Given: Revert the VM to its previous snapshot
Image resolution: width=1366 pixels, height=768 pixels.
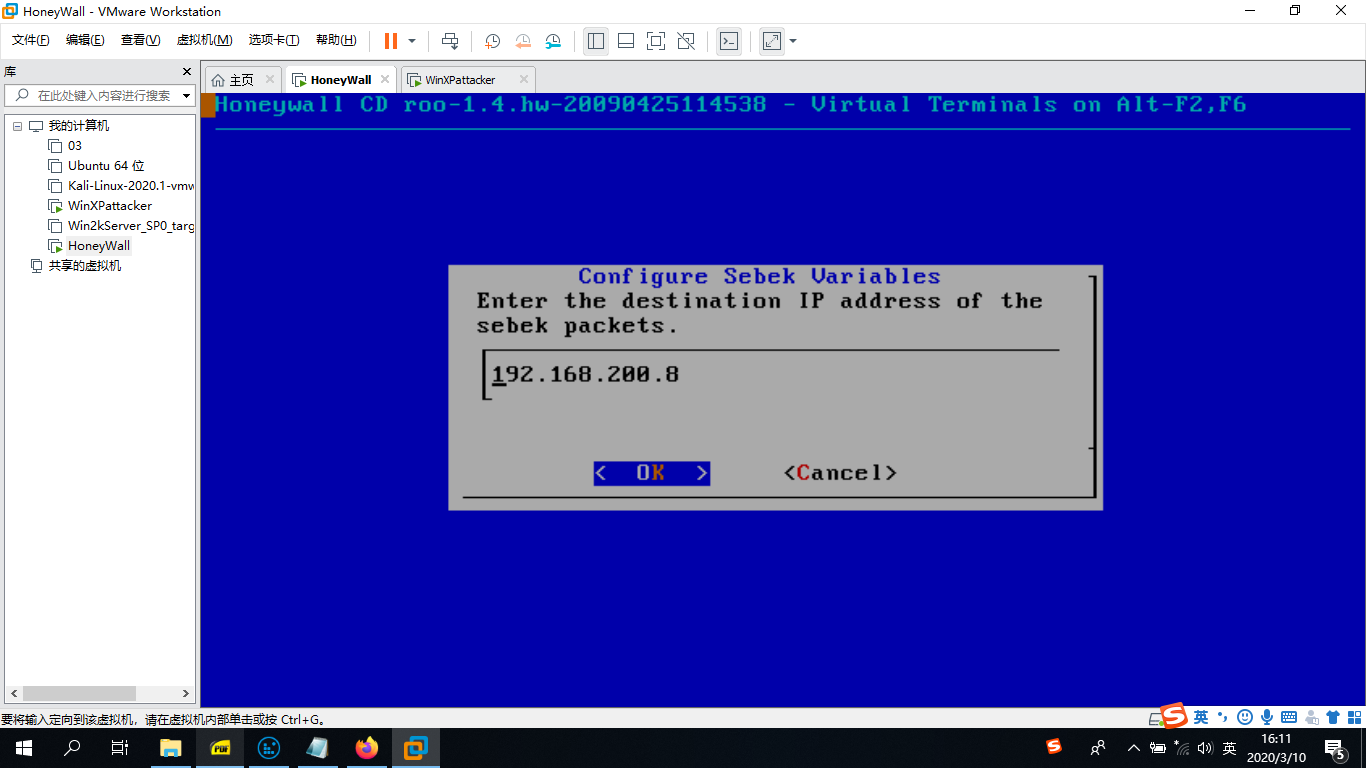Looking at the screenshot, I should 523,41.
